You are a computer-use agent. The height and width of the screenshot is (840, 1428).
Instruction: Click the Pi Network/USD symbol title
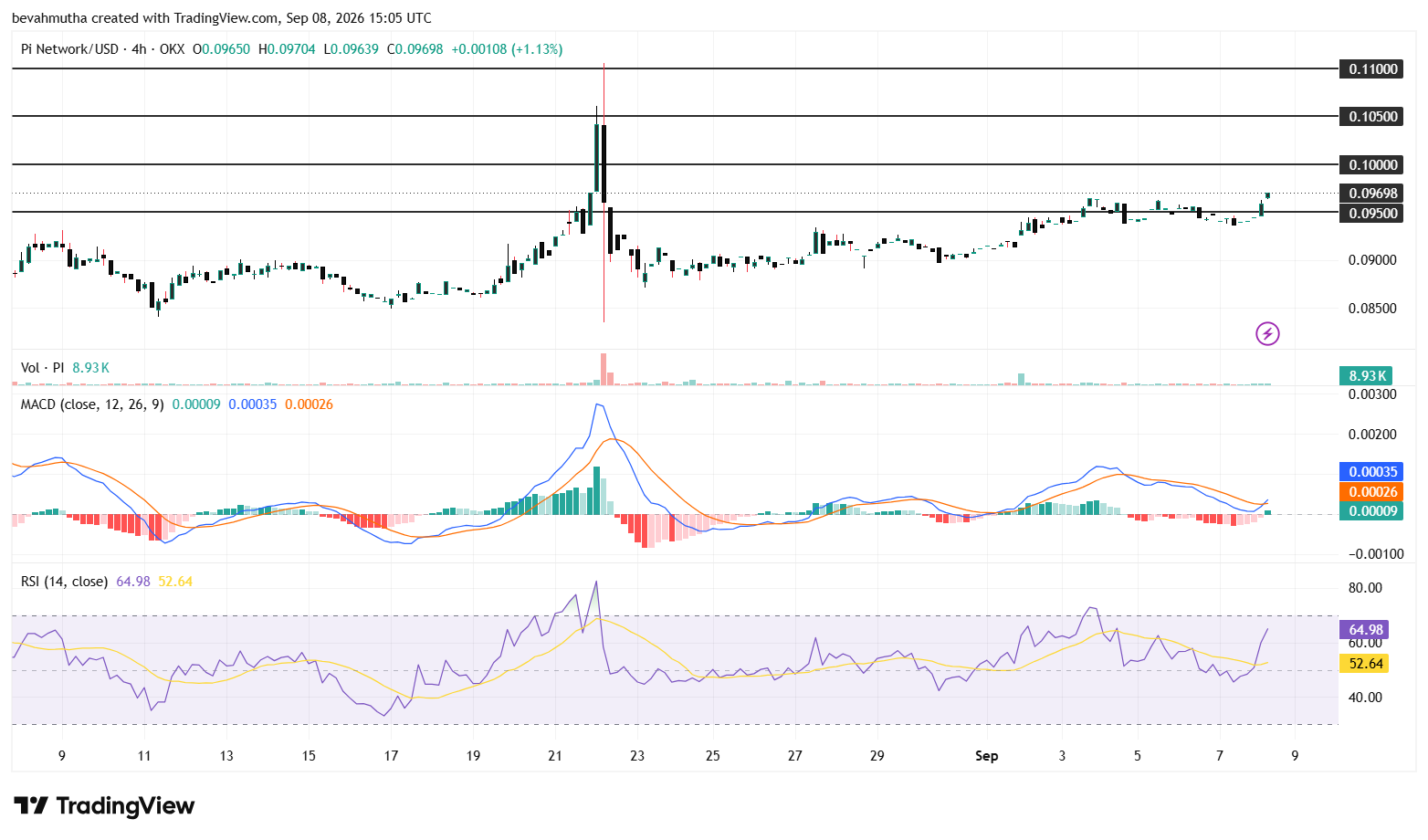point(69,49)
